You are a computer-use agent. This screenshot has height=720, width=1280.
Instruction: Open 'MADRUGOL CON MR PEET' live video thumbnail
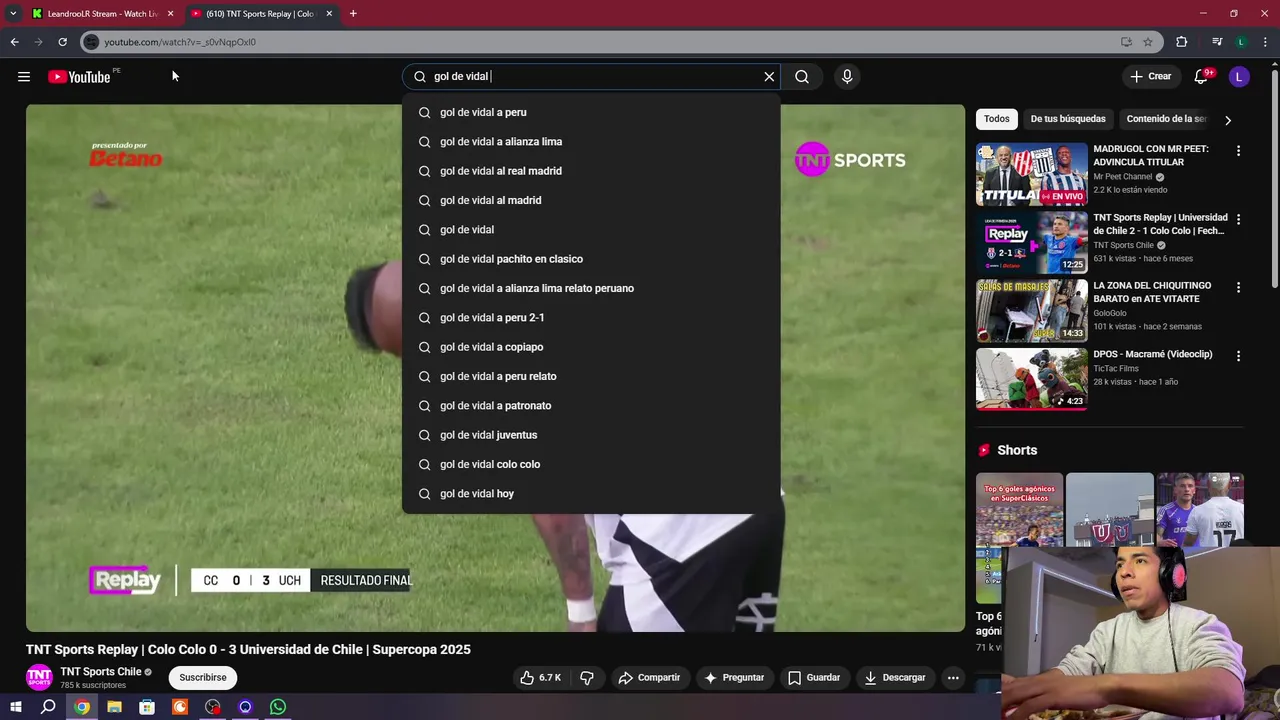click(x=1031, y=174)
